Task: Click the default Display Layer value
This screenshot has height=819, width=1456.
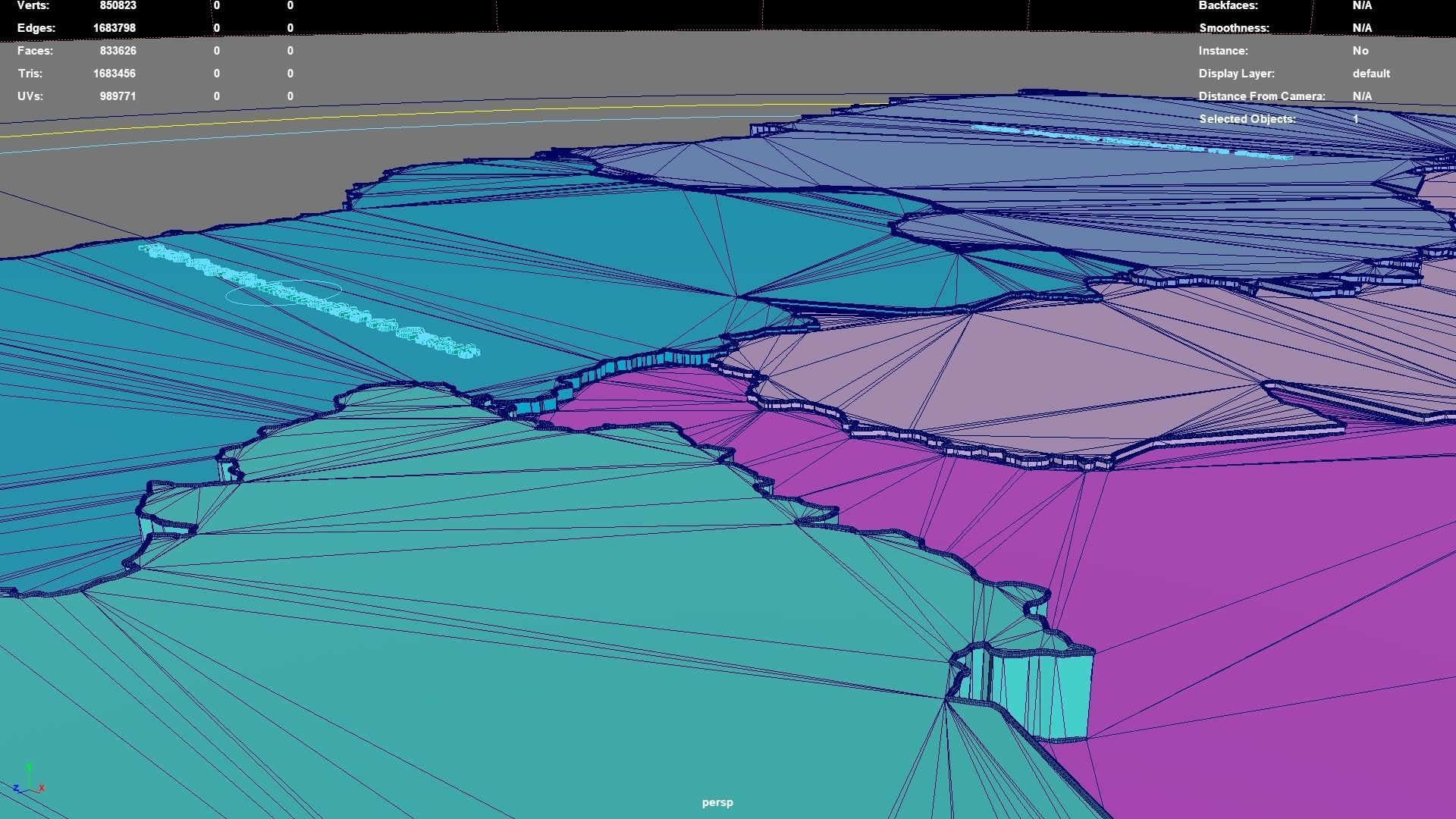Action: pyautogui.click(x=1371, y=74)
